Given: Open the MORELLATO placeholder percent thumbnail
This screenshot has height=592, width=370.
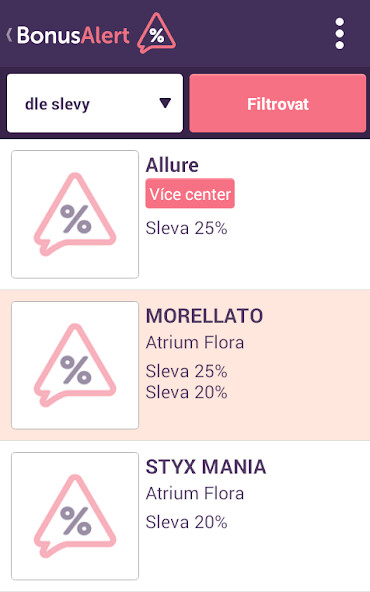Looking at the screenshot, I should click(75, 365).
